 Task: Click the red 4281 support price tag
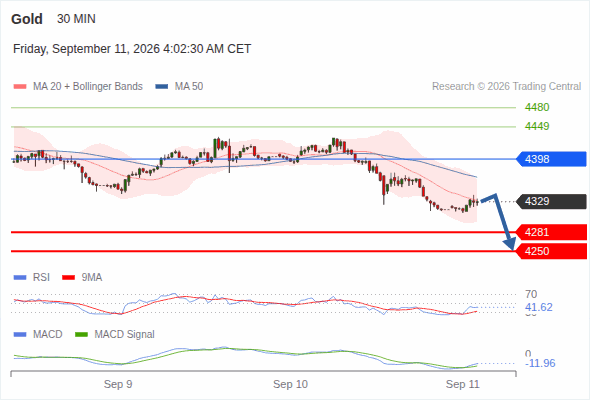(x=551, y=232)
